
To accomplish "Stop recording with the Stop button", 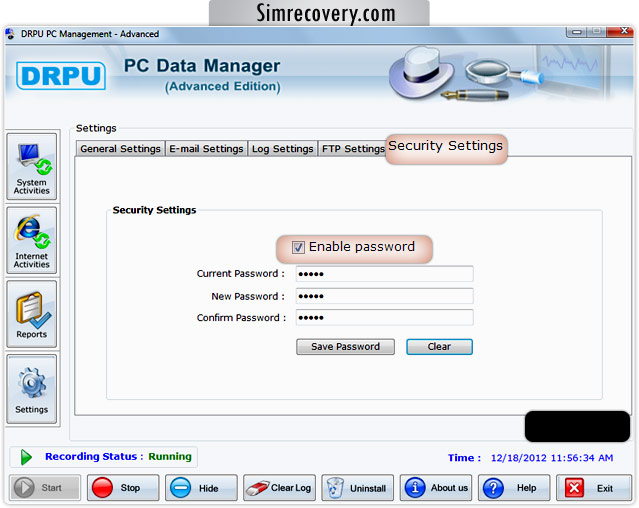I will click(123, 488).
